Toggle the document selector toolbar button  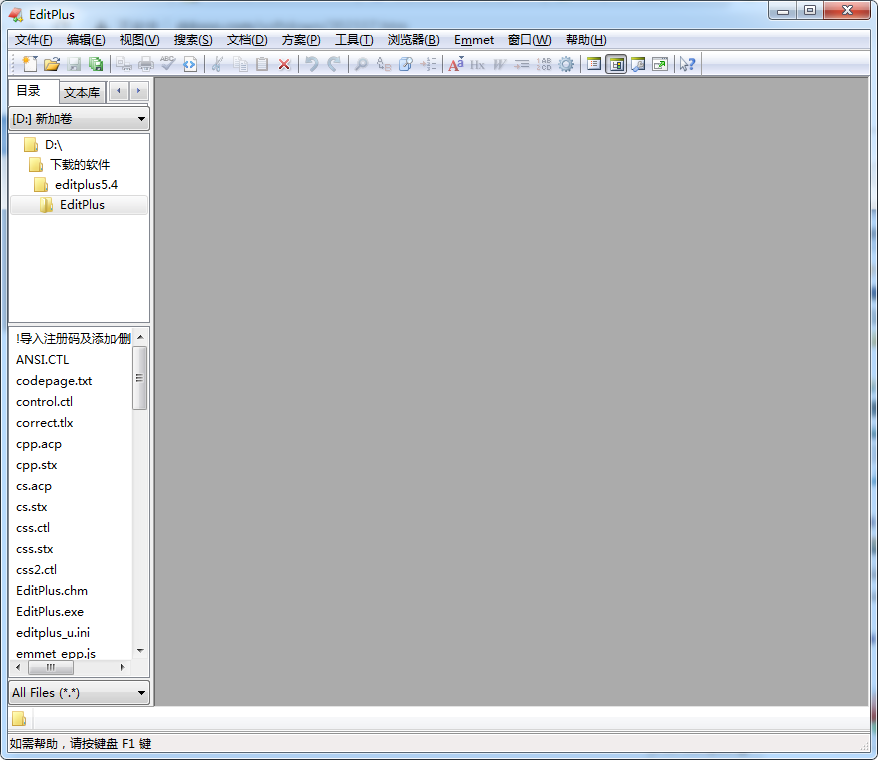594,64
